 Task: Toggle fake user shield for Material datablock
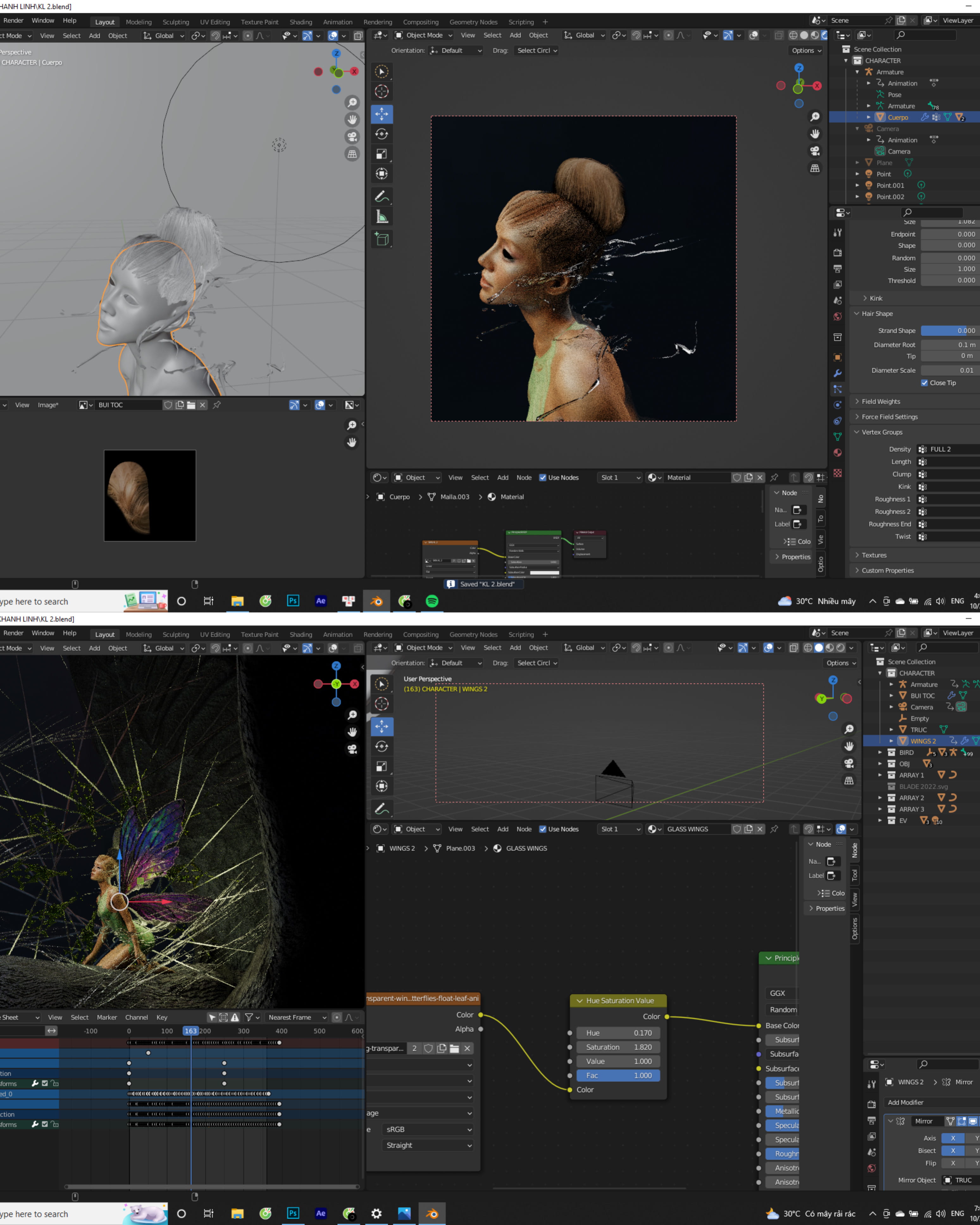point(737,477)
